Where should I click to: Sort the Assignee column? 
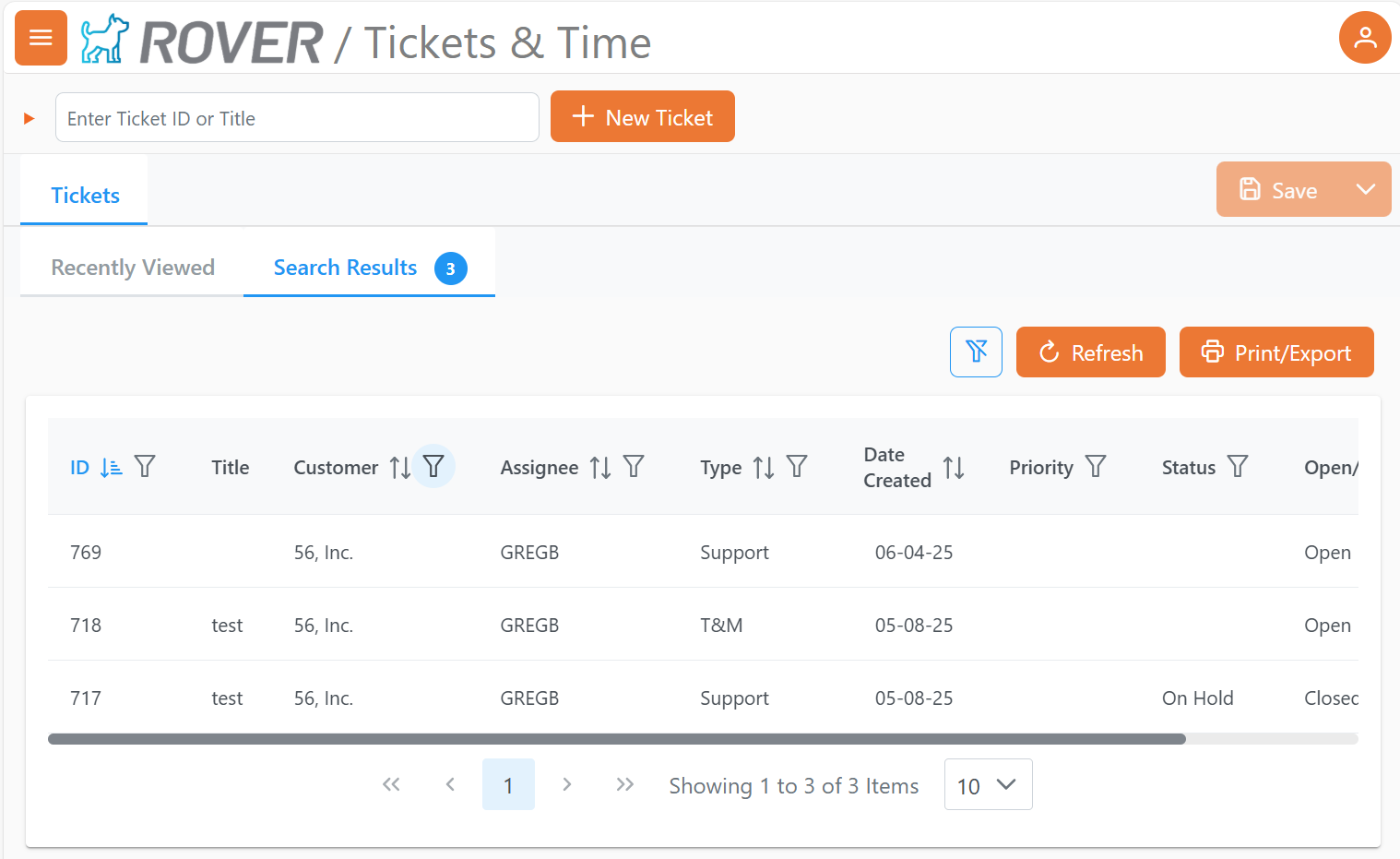point(600,467)
